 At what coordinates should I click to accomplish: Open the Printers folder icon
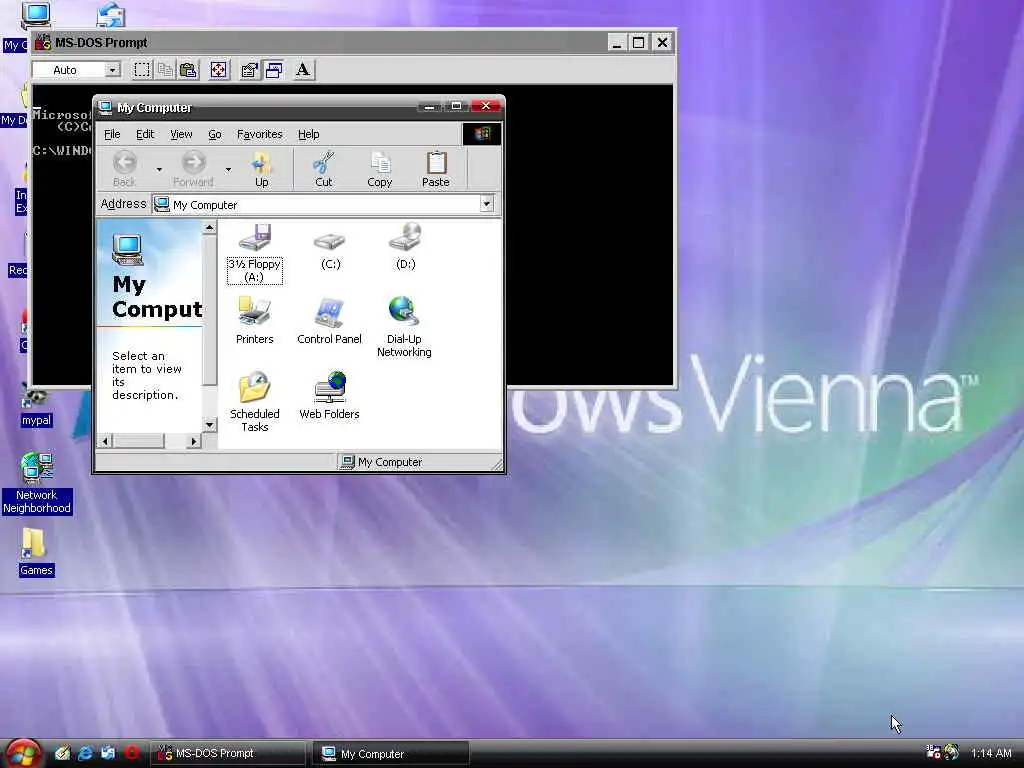click(255, 321)
